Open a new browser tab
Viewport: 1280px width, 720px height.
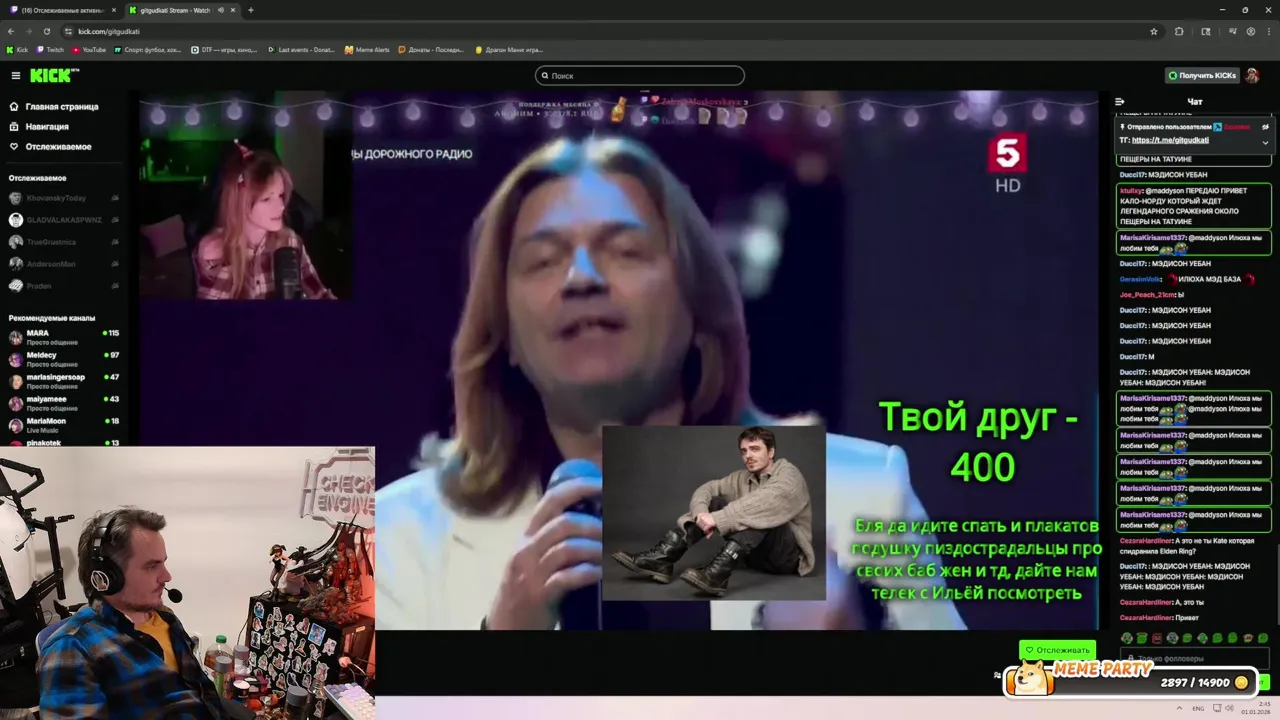pos(250,10)
